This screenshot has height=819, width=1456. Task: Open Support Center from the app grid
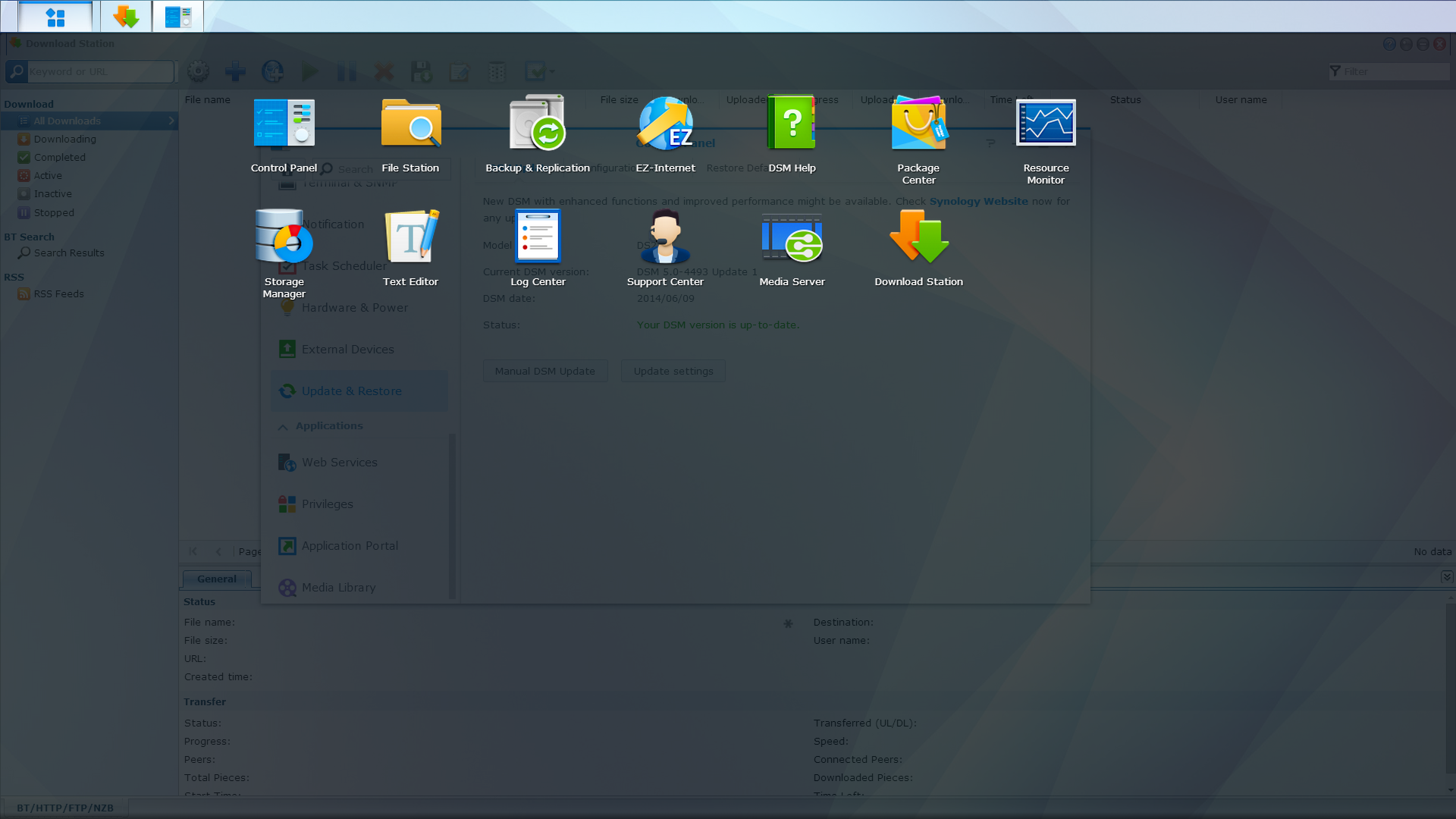pos(665,248)
